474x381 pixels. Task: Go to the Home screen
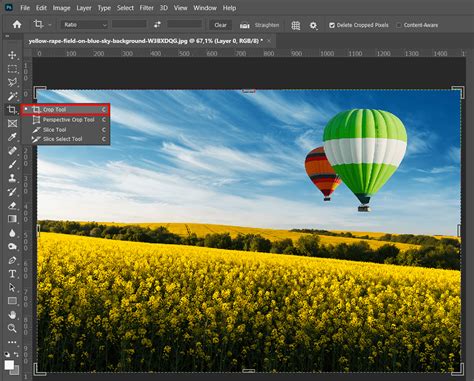(x=17, y=24)
